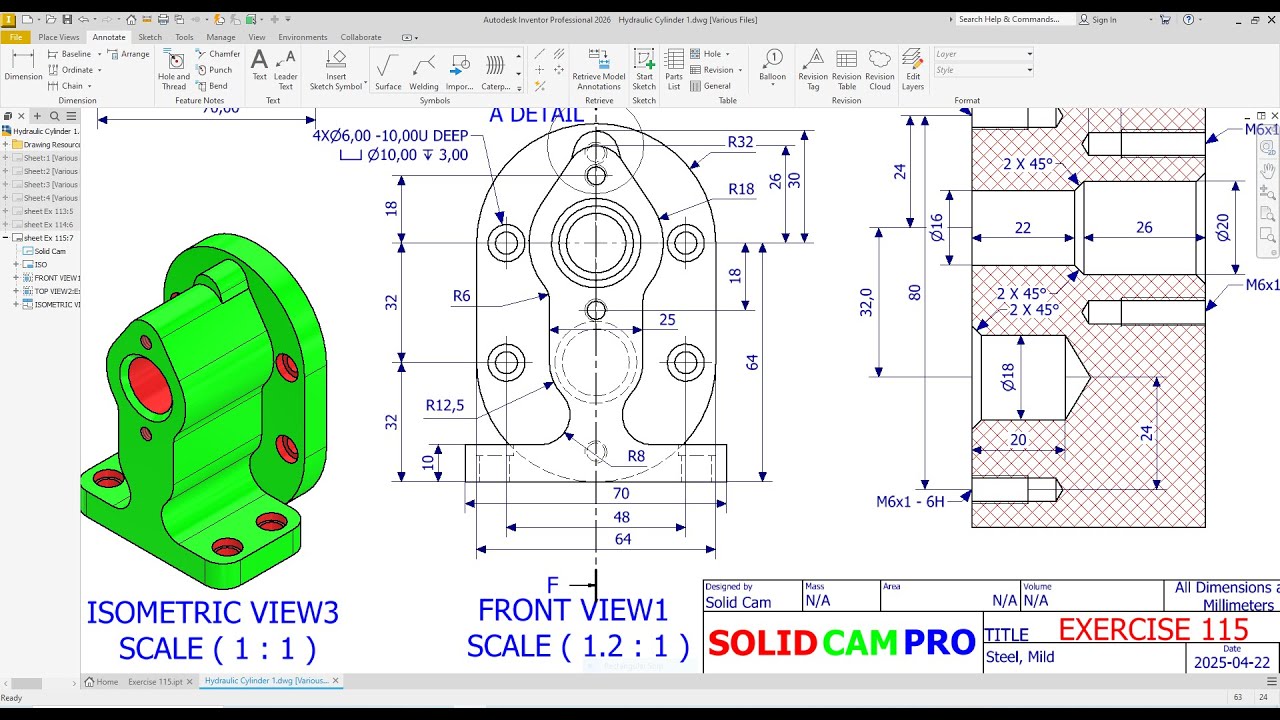Click the browser search magnifier icon
The image size is (1280, 720).
point(55,117)
